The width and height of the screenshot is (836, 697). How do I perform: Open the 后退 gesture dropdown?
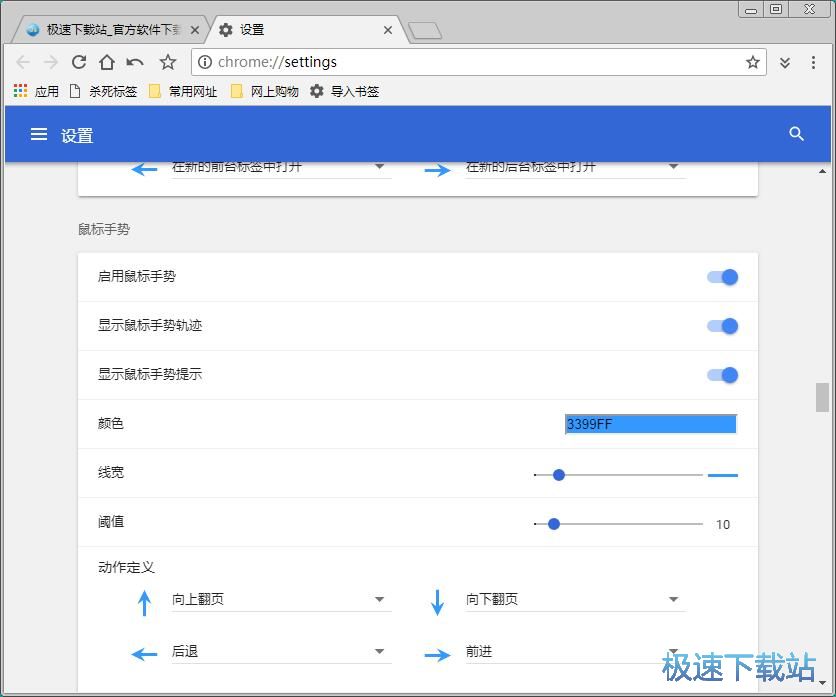(x=282, y=652)
